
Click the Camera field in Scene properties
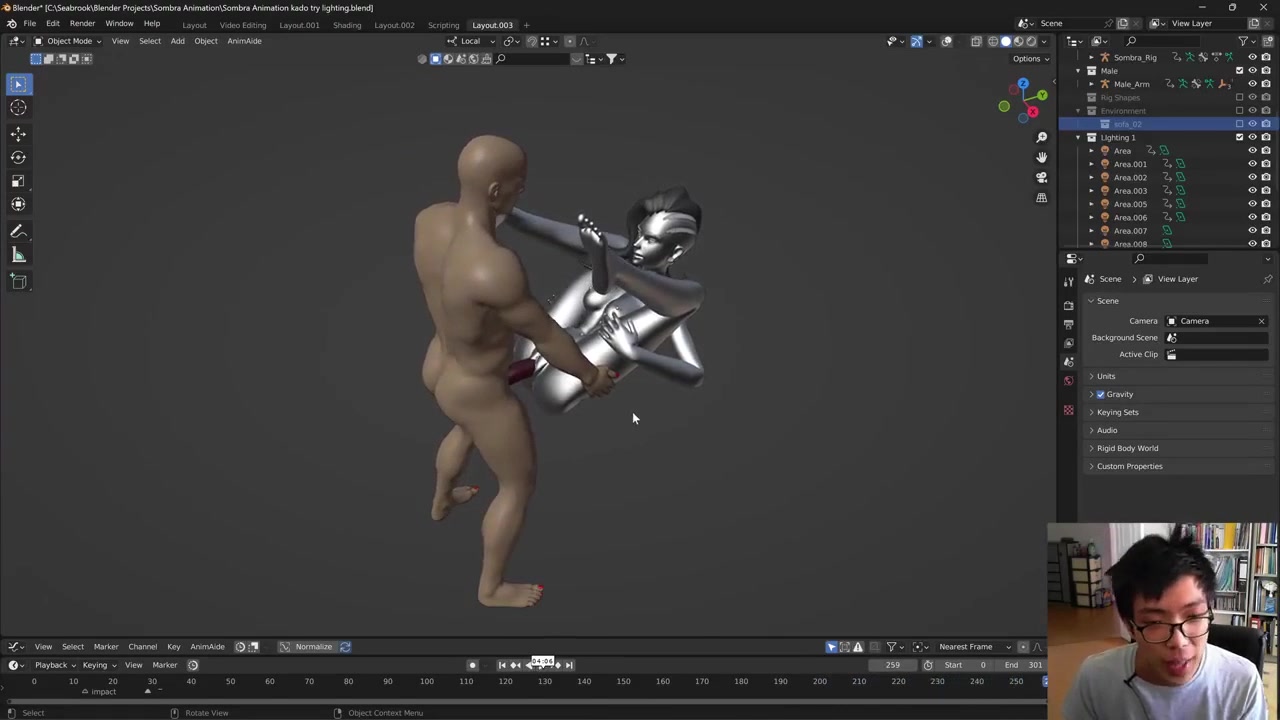point(1215,321)
